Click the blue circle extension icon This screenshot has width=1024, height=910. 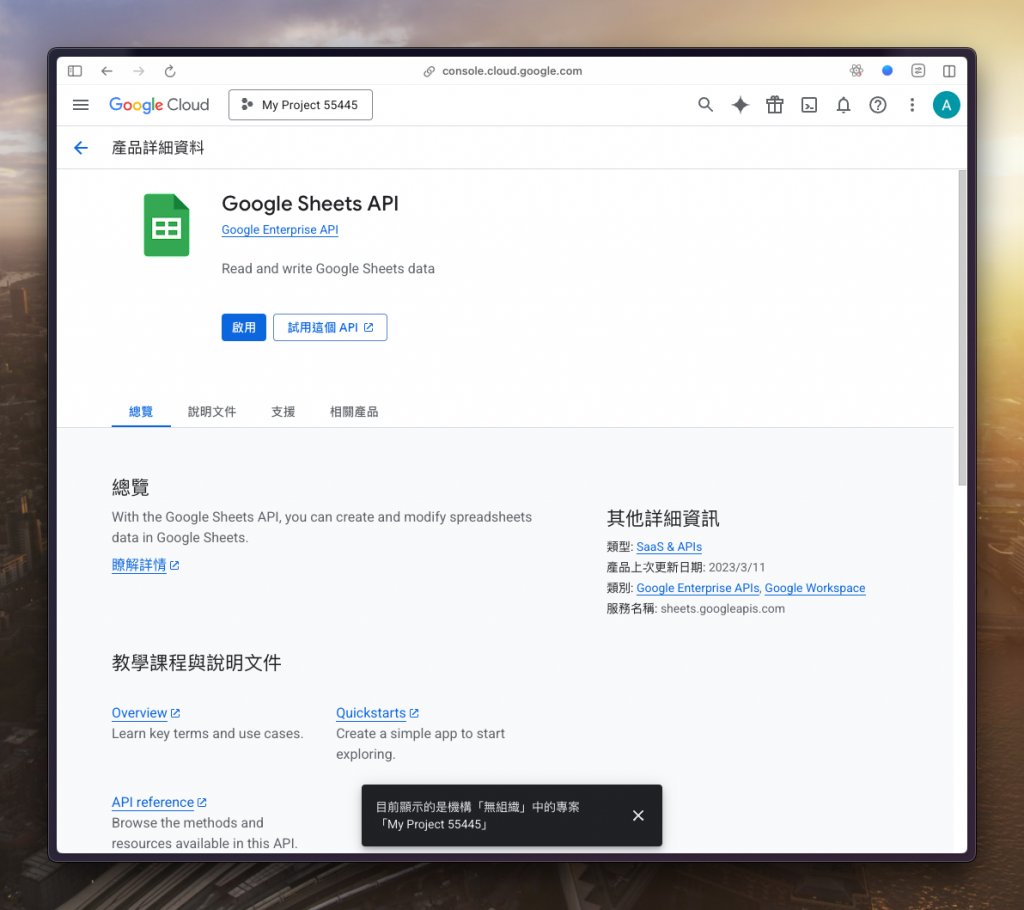coord(887,71)
